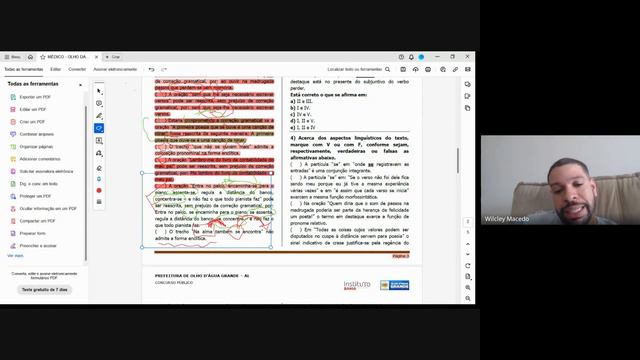Open the help icon in title bar
The image size is (640, 360).
click(x=401, y=57)
